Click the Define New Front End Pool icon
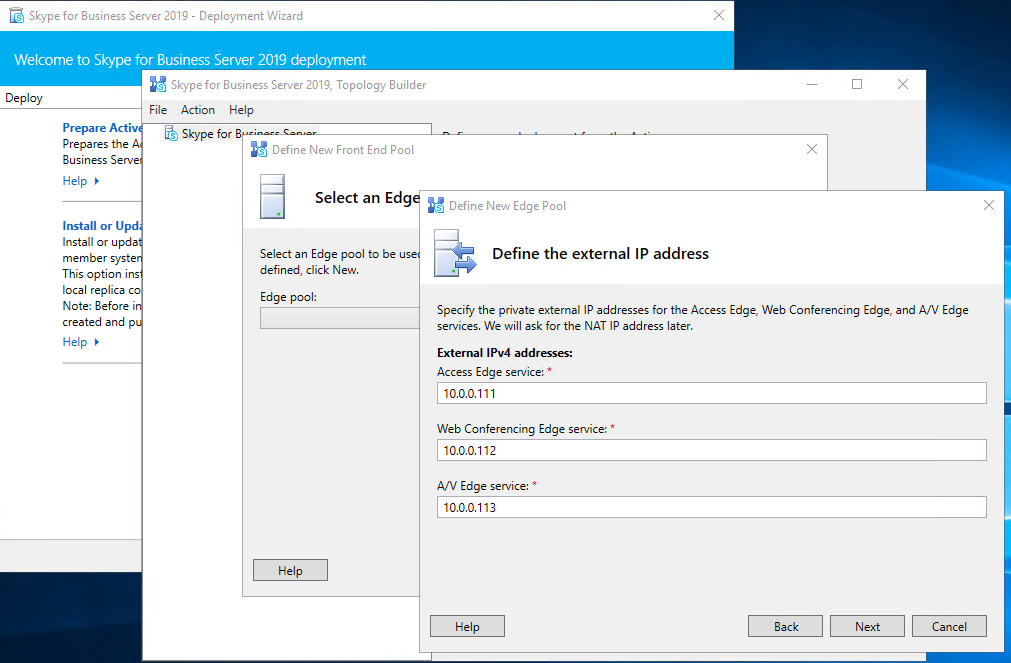This screenshot has width=1011, height=663. tap(259, 150)
